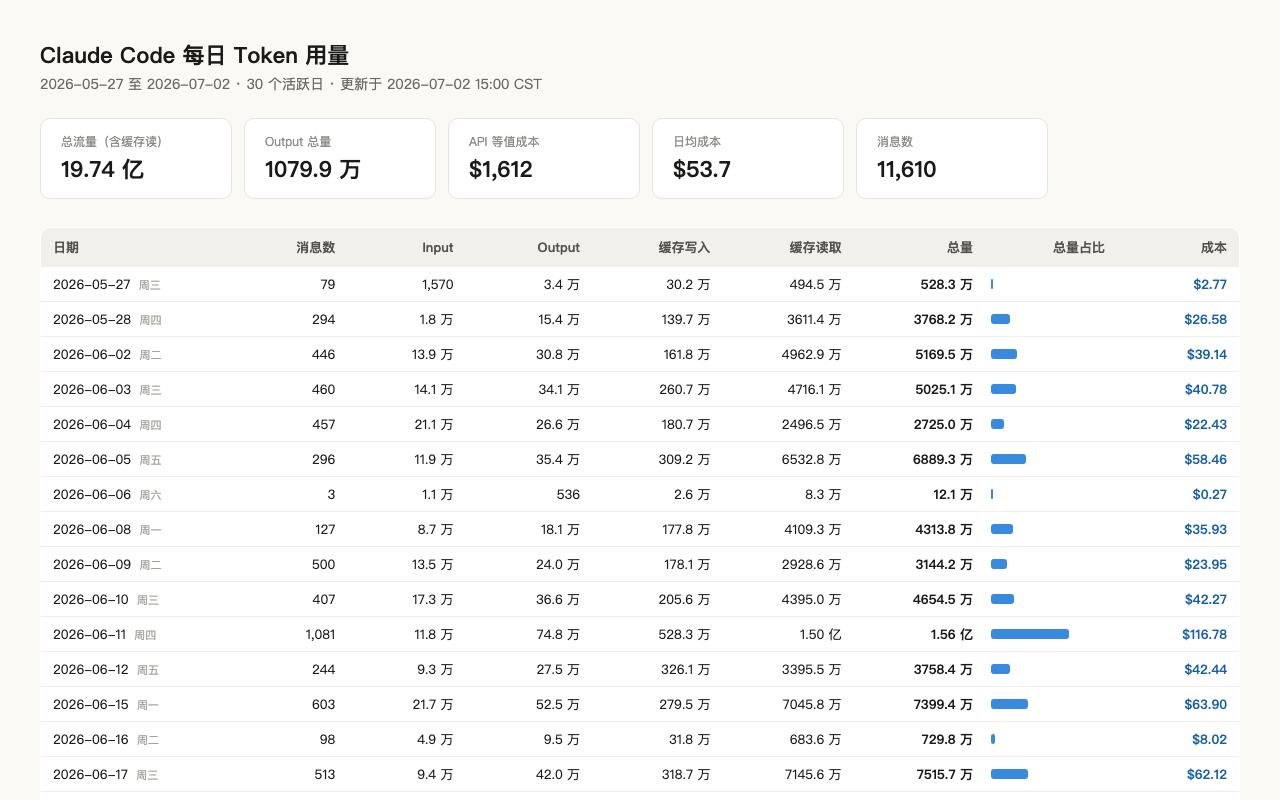This screenshot has height=800, width=1280.
Task: Click the cost value $2.77
Action: 1210,284
